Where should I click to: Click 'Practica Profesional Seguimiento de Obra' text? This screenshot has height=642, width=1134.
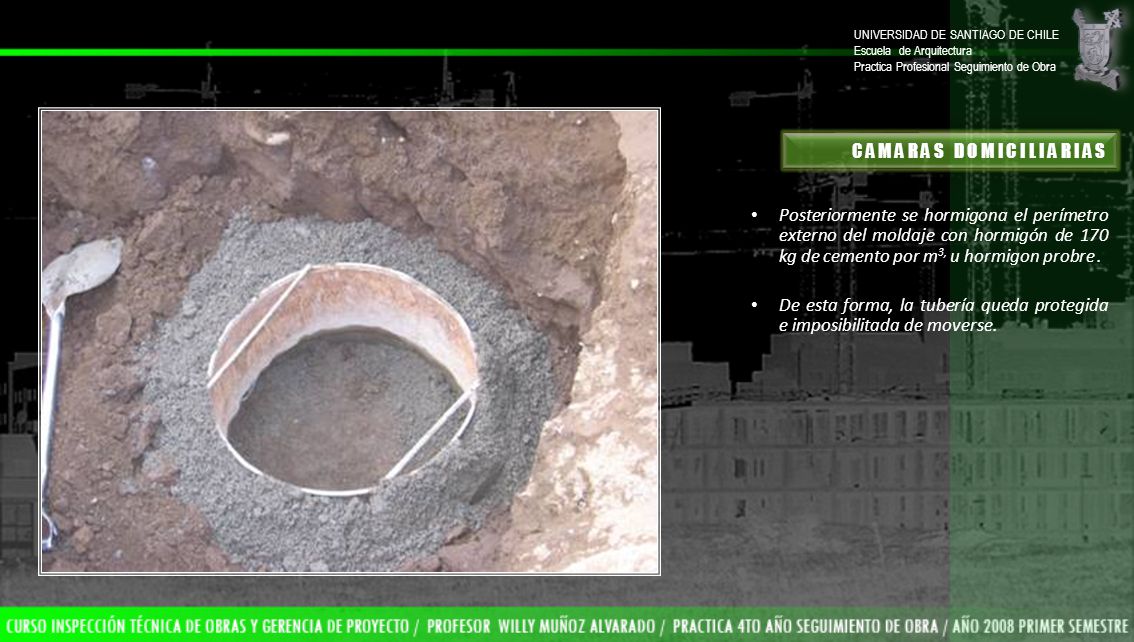point(954,67)
